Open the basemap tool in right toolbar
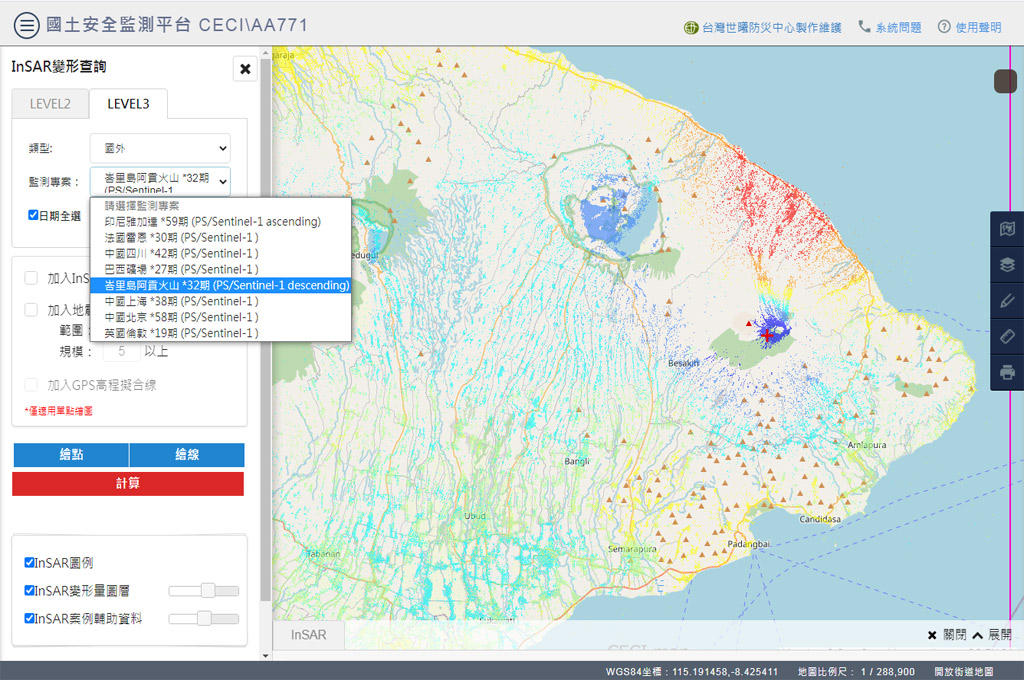 point(1007,229)
